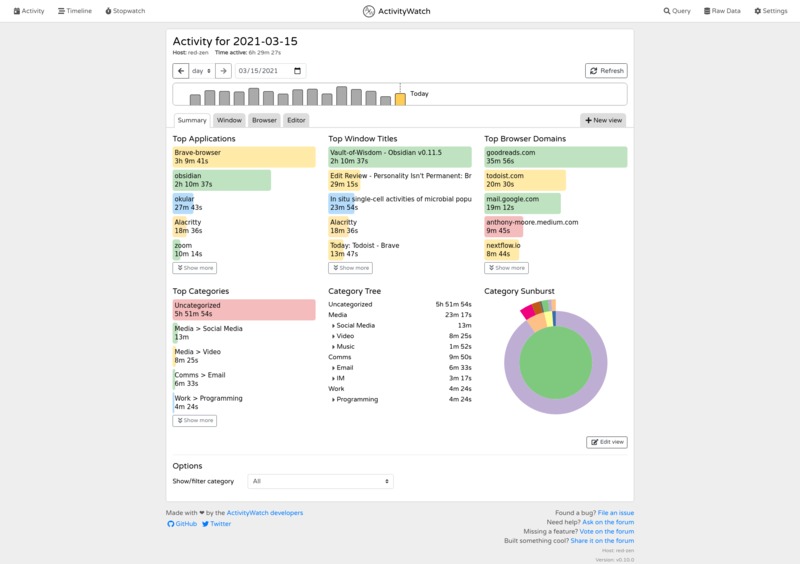
Task: Select Vault-of-Wisdom Obsidian window title
Action: pos(399,157)
